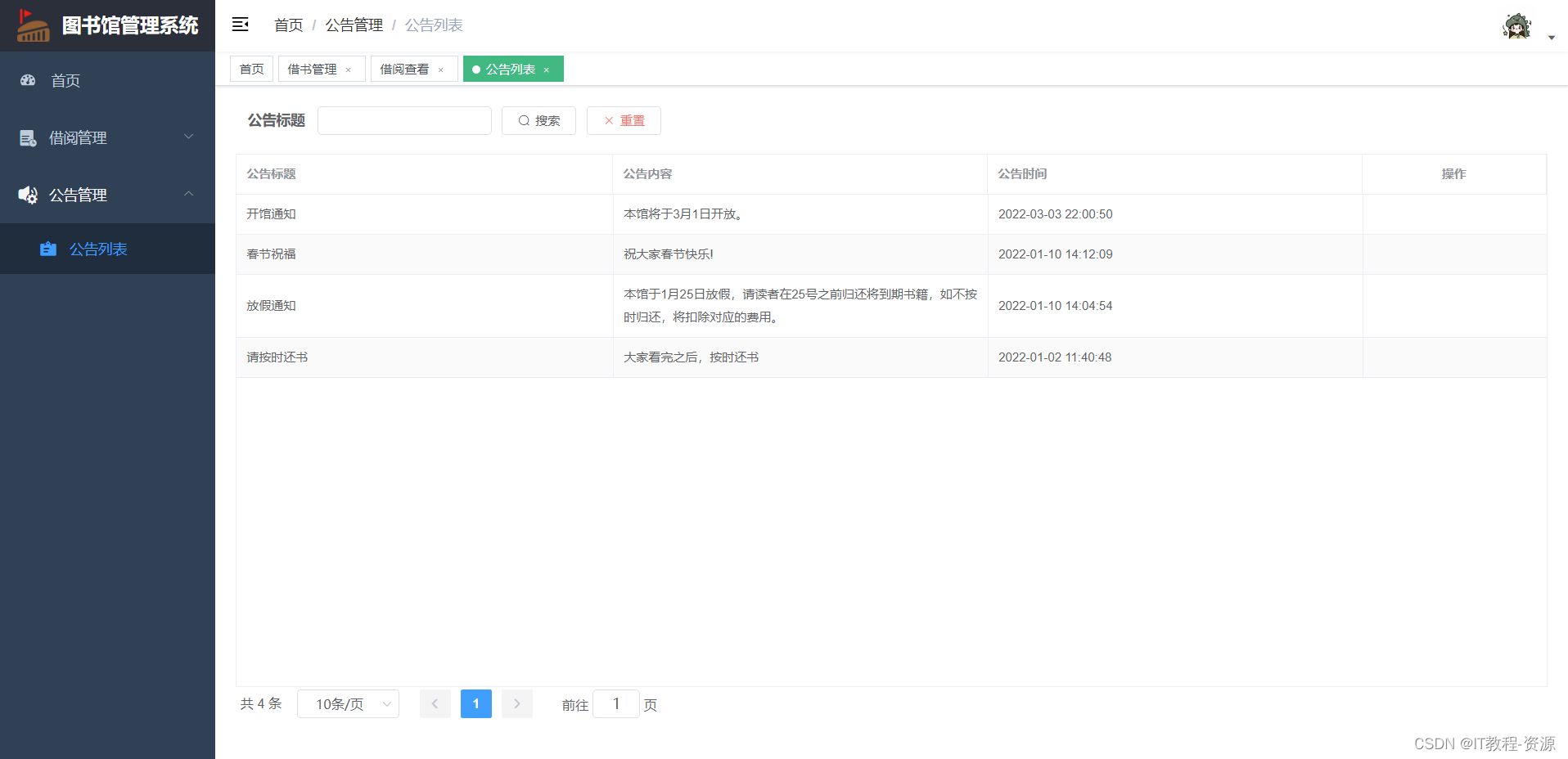Click the 图书馆管理系统 title
Image resolution: width=1568 pixels, height=759 pixels.
point(130,25)
